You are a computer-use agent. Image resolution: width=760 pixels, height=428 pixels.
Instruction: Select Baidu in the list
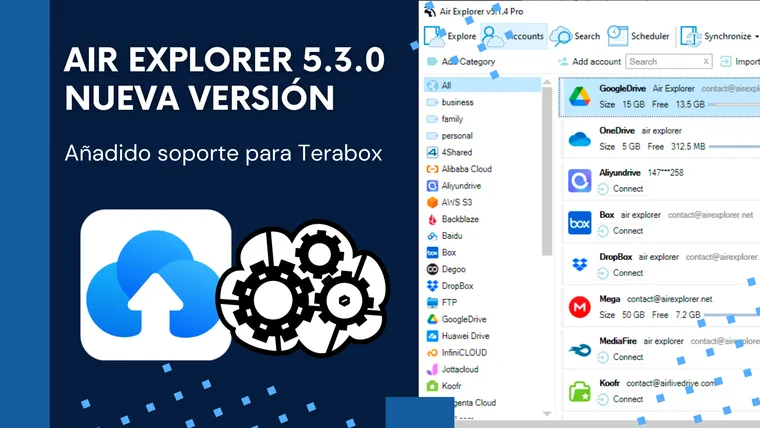pyautogui.click(x=444, y=236)
